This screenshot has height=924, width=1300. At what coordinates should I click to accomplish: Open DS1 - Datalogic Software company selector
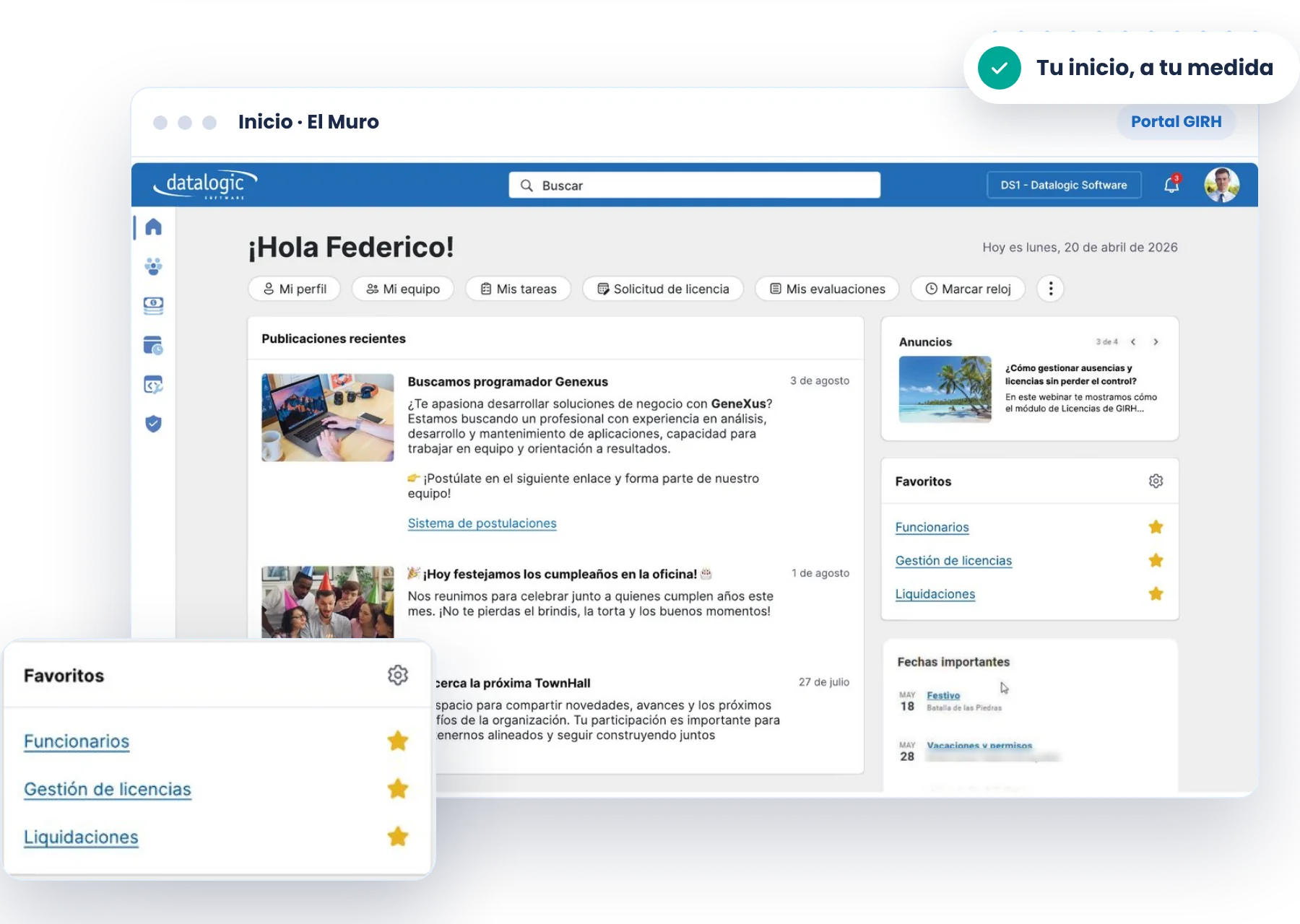(1064, 185)
